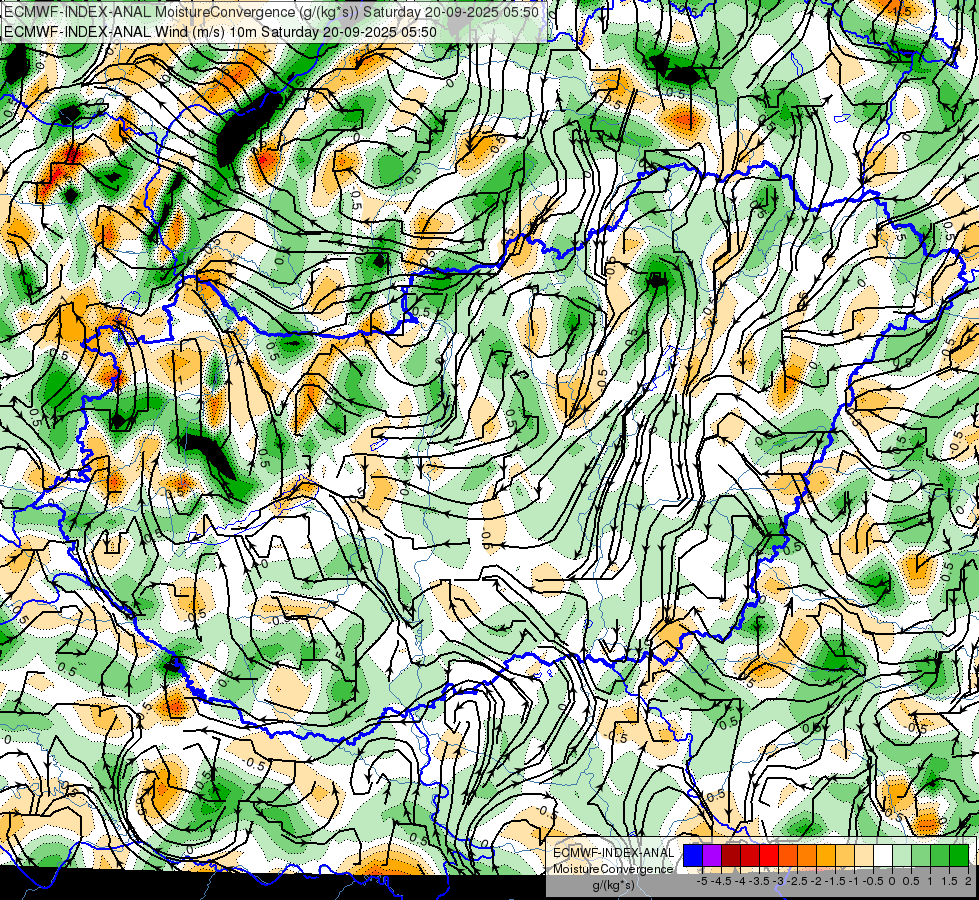Select the purple legend swatch
This screenshot has height=900, width=979.
click(712, 856)
